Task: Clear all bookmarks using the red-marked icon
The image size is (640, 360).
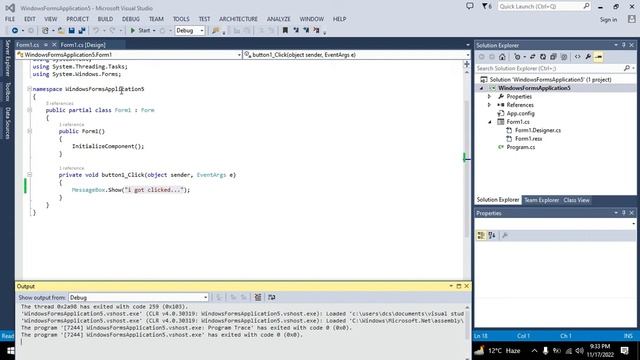Action: 316,30
